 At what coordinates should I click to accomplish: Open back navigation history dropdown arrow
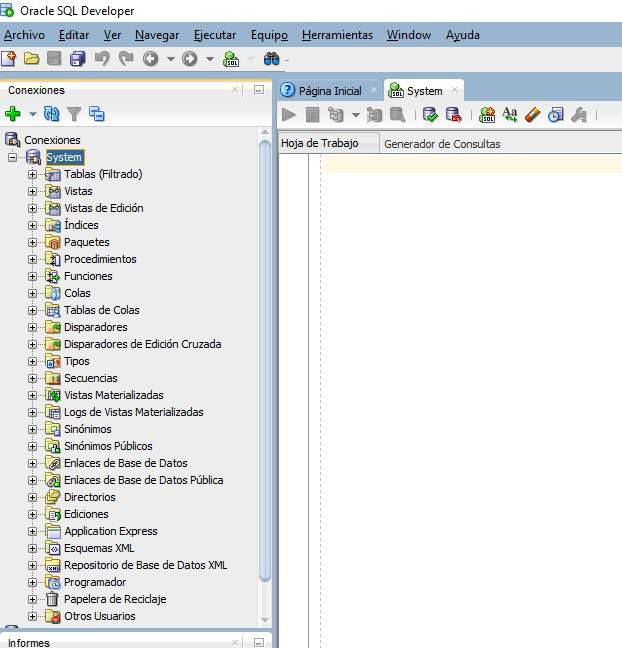(x=170, y=59)
